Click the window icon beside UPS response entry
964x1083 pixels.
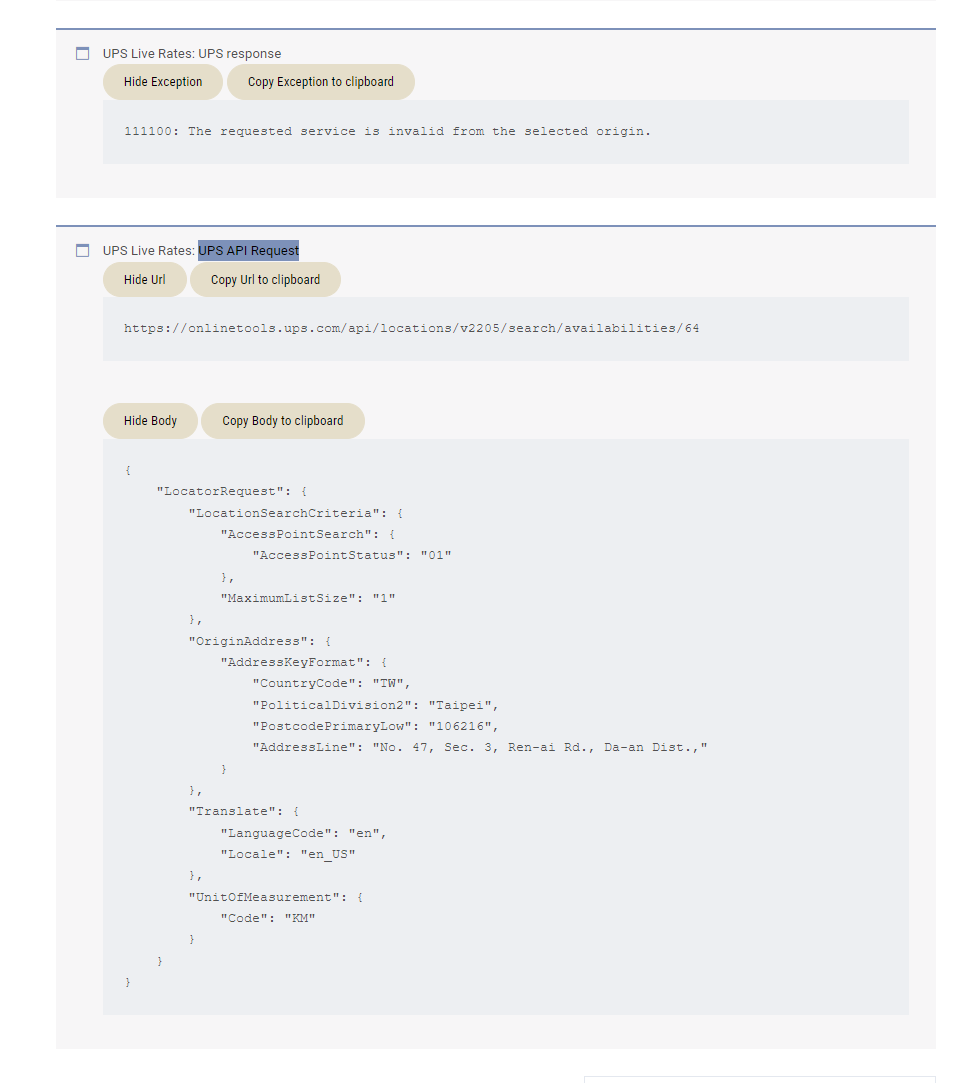82,54
